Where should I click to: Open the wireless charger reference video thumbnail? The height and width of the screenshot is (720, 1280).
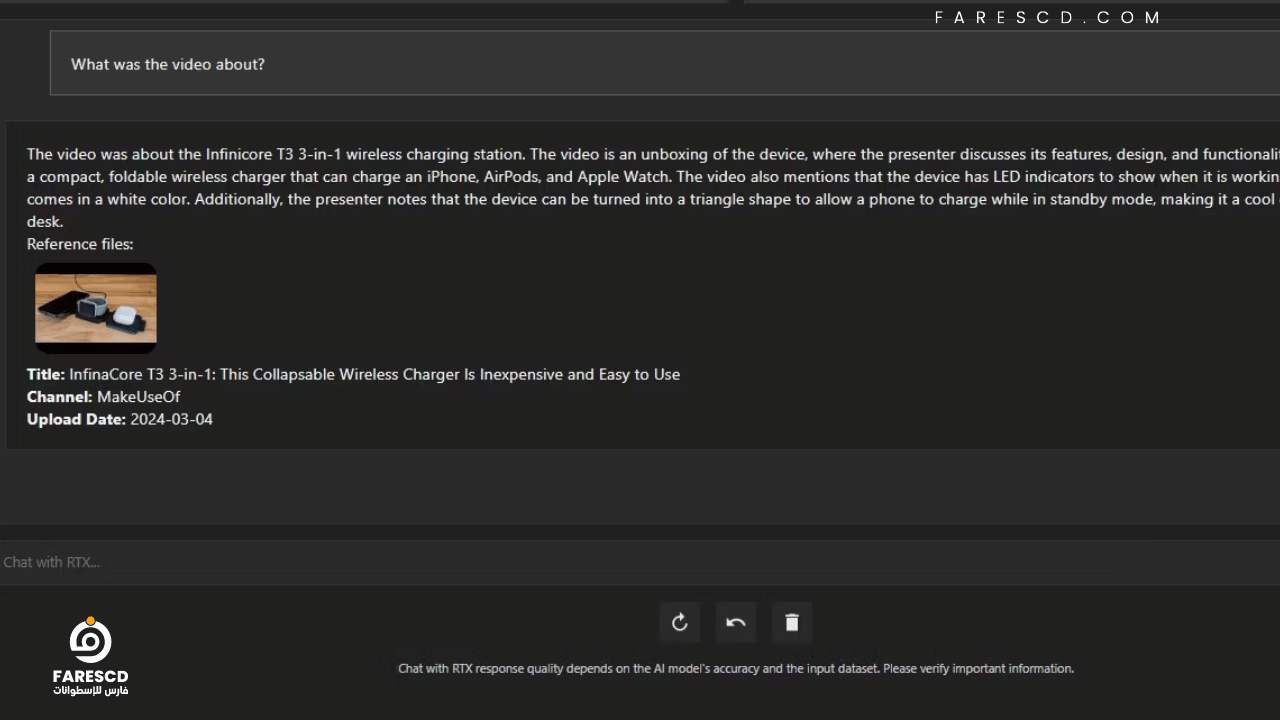96,308
